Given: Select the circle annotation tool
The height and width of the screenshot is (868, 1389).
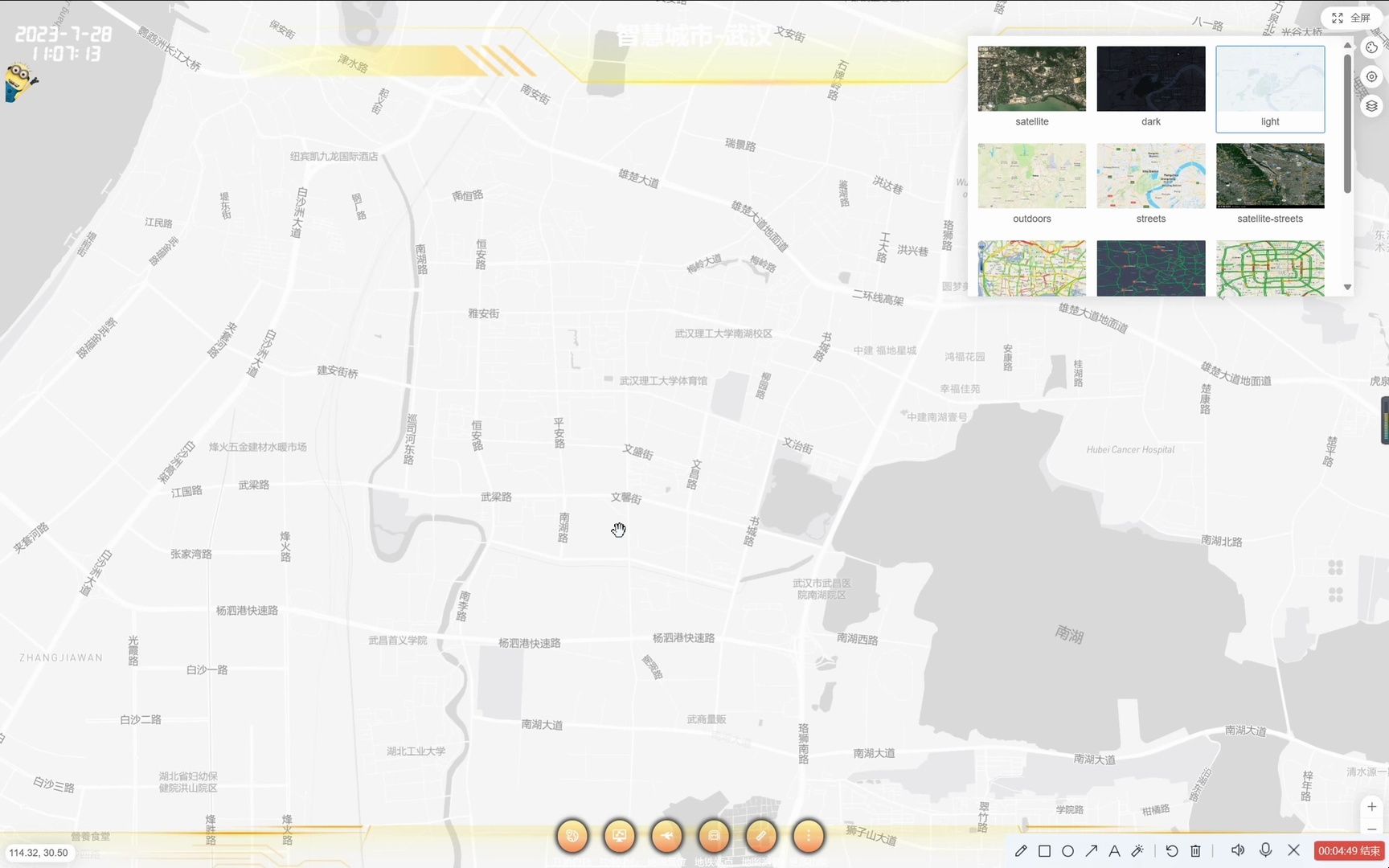Looking at the screenshot, I should click(x=1067, y=850).
